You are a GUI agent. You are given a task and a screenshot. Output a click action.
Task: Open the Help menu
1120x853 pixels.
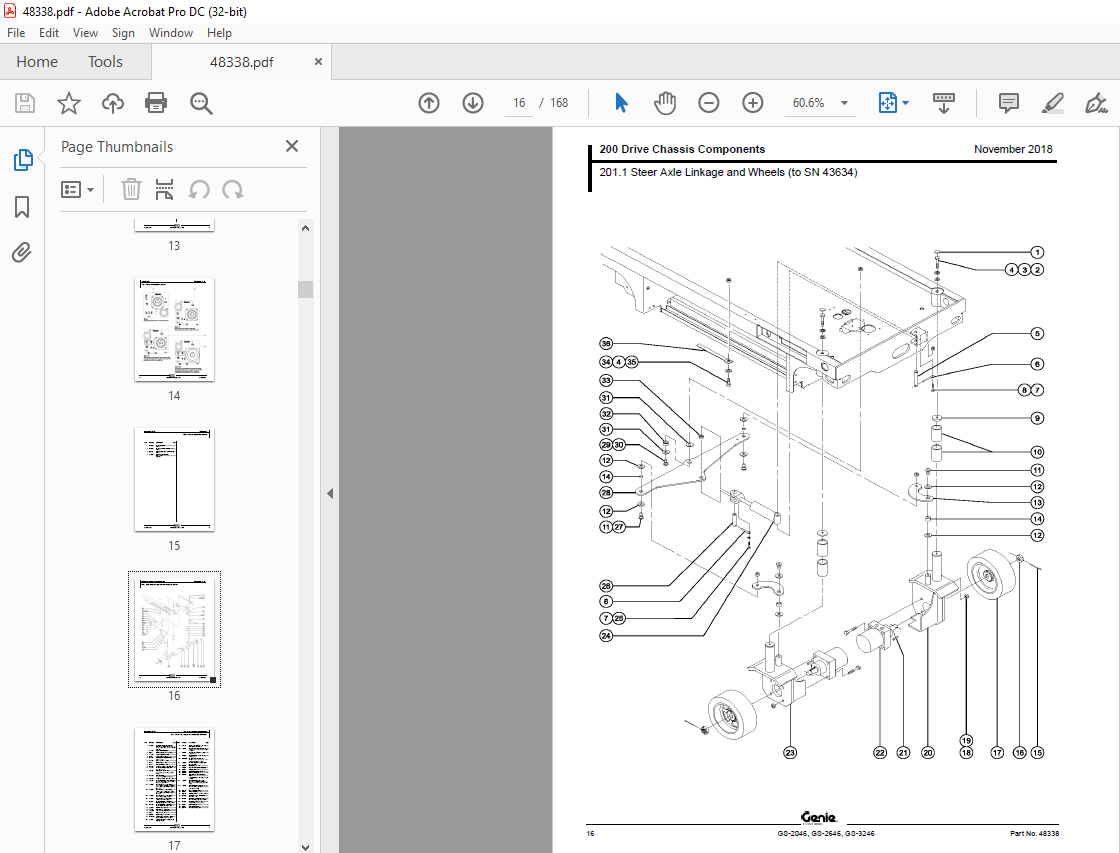coord(219,33)
